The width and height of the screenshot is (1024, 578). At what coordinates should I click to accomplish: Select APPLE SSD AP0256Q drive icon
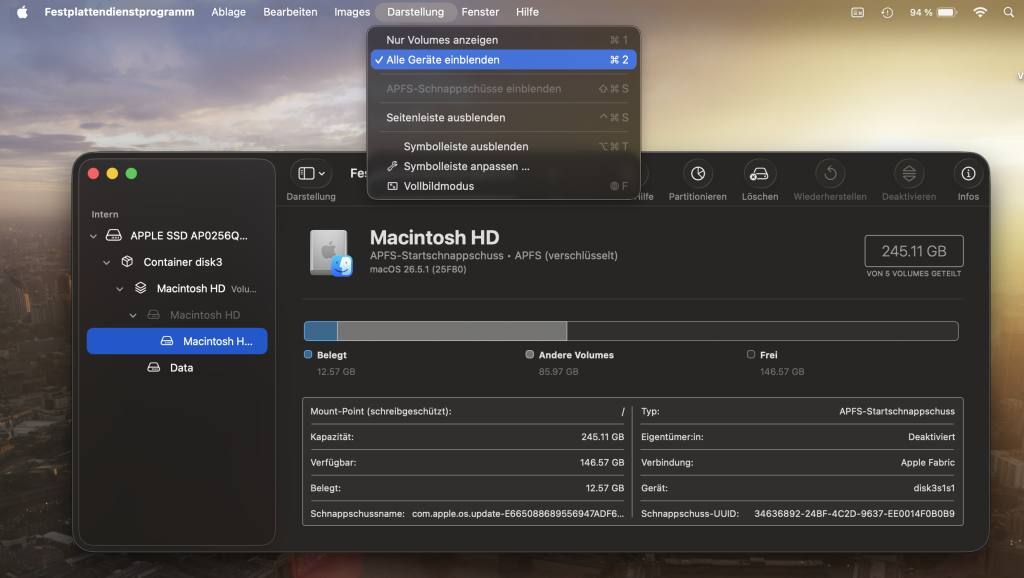(114, 235)
